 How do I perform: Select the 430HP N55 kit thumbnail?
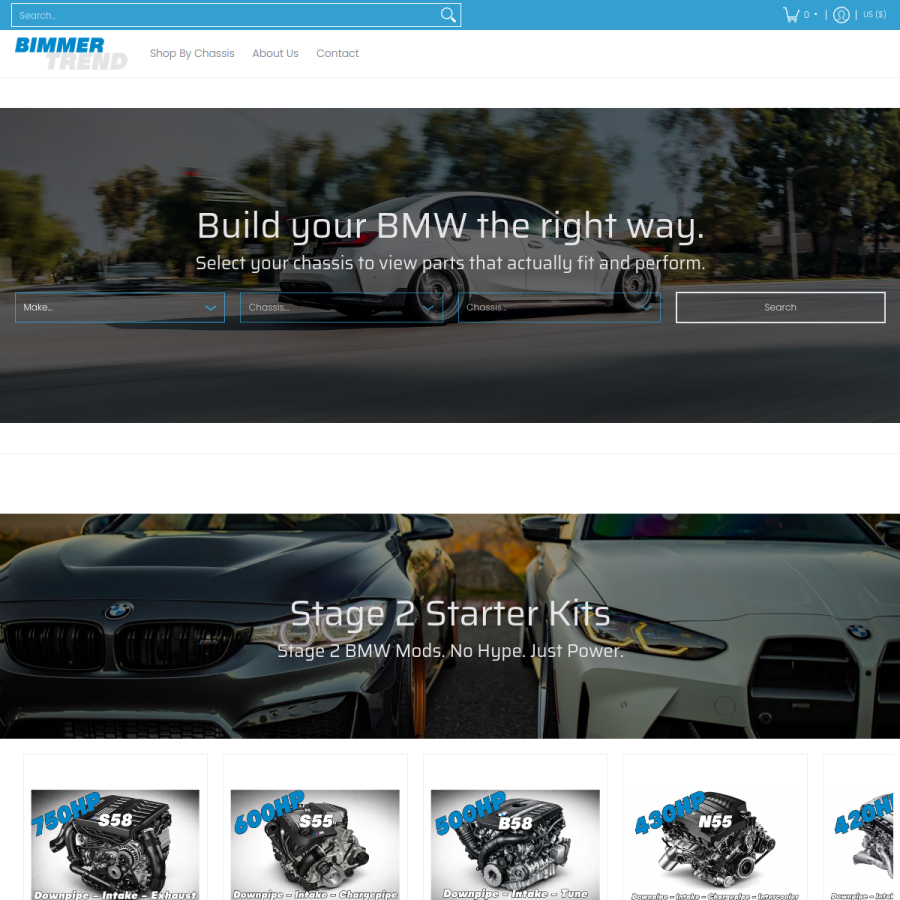click(715, 844)
